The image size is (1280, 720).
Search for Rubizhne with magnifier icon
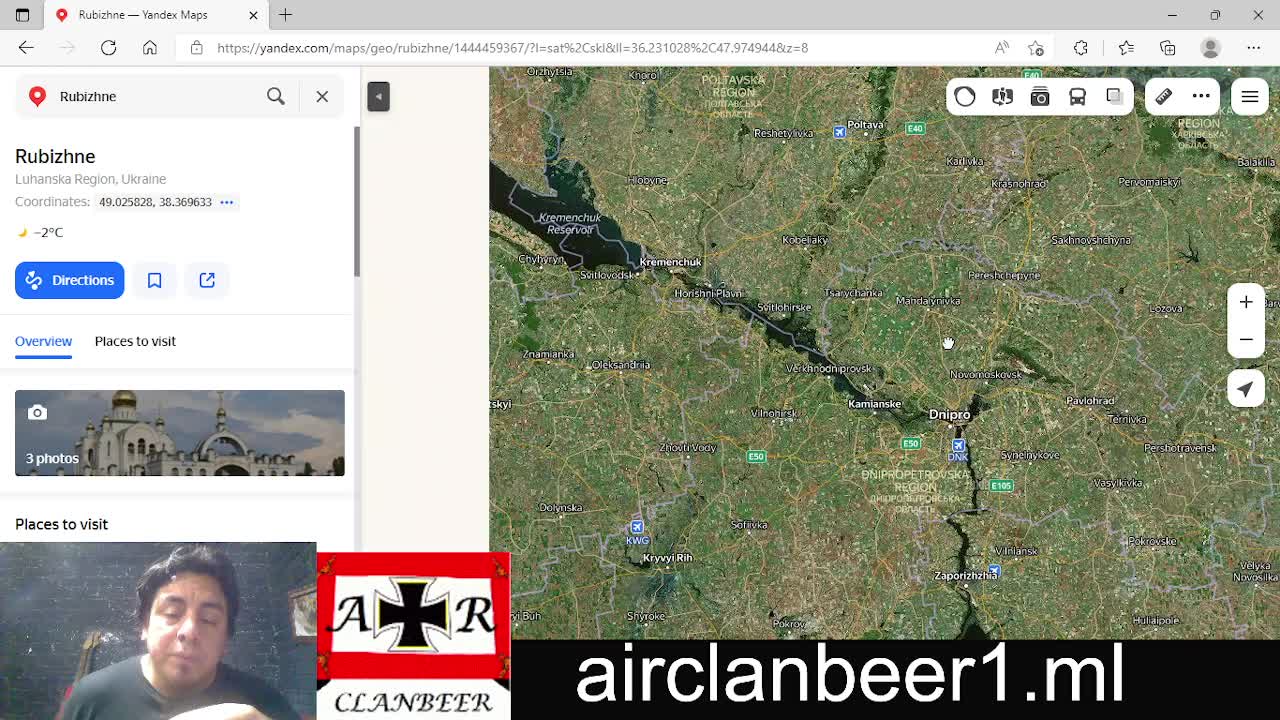(276, 96)
